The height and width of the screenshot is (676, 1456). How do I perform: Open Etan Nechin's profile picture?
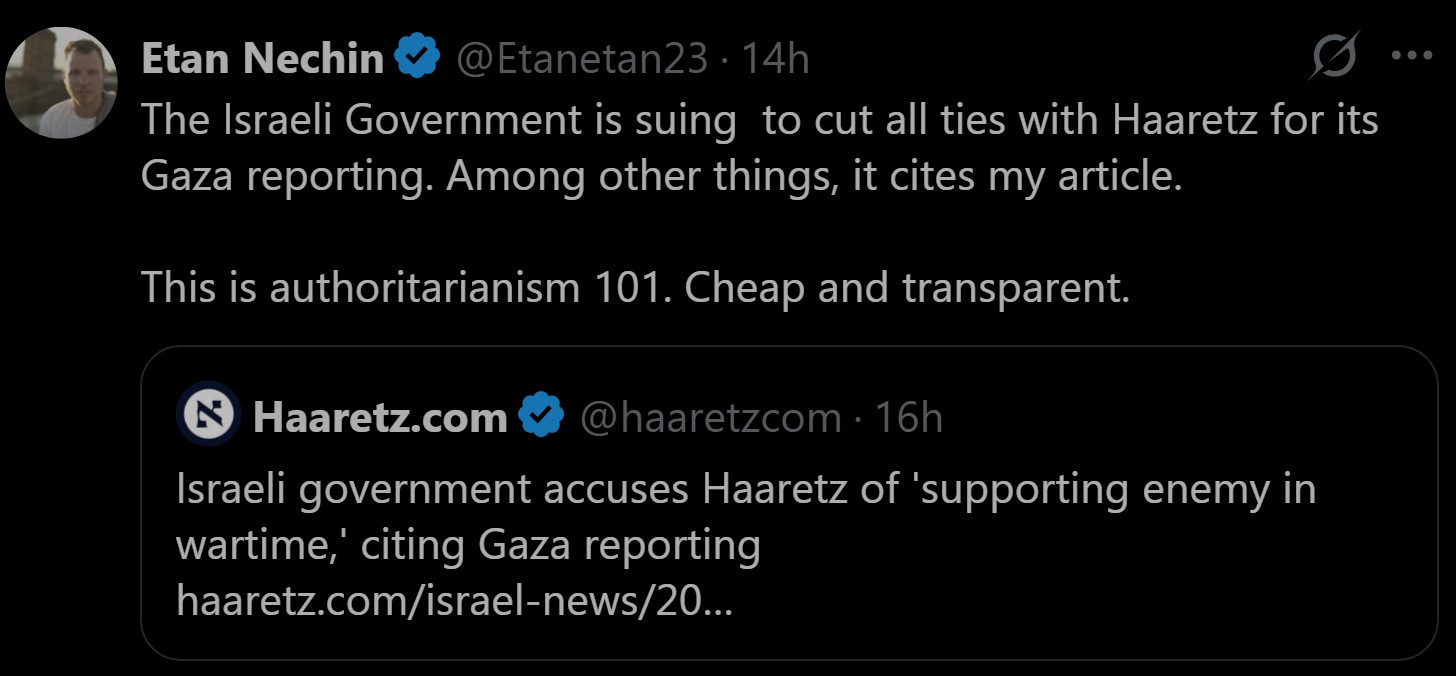click(x=62, y=83)
